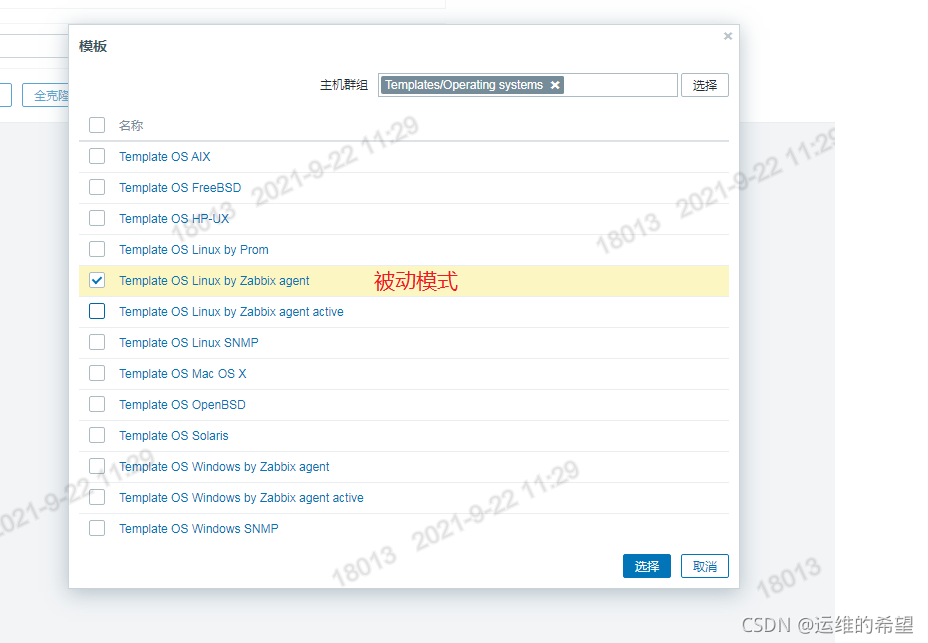
Task: Check the Template OS AIX checkbox
Action: tap(97, 156)
